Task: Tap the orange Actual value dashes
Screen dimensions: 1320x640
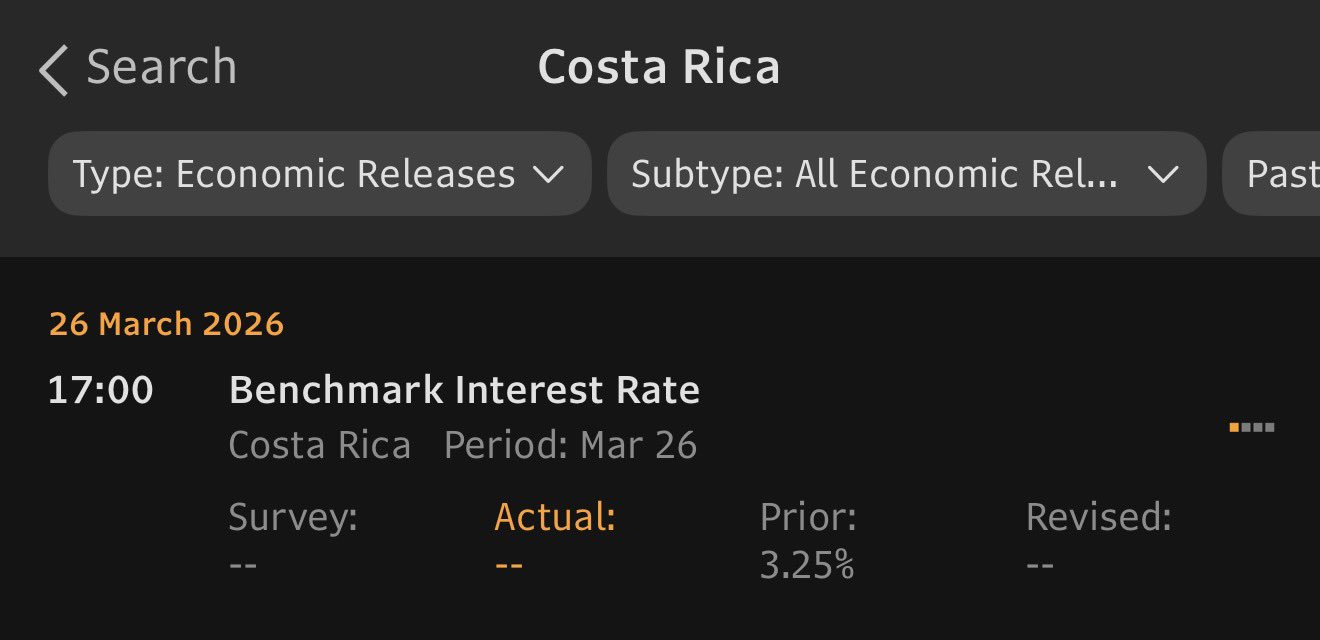Action: point(509,565)
